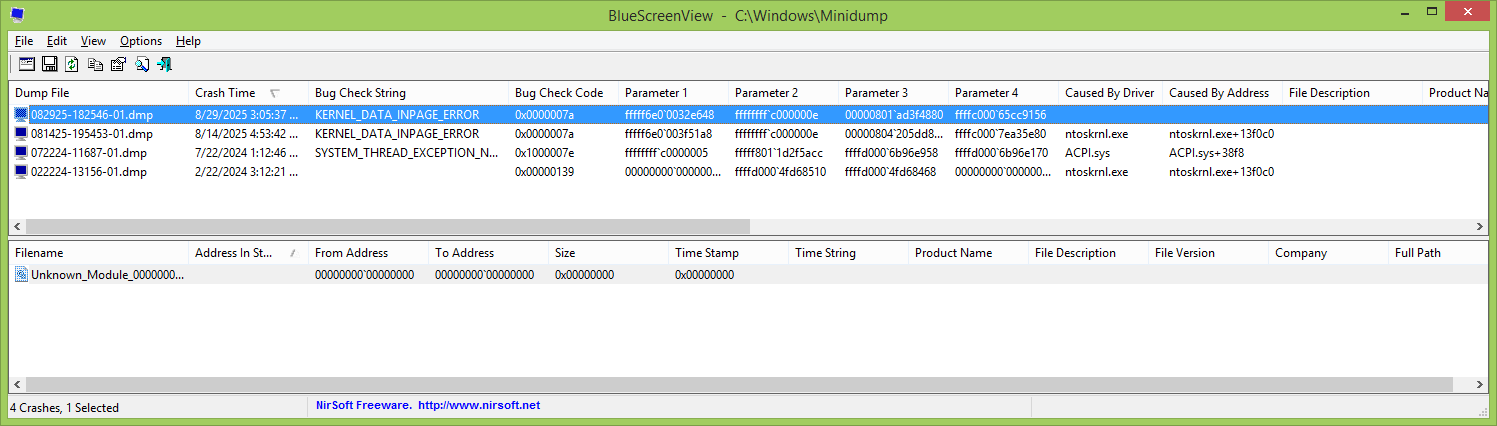Viewport: 1497px width, 426px height.
Task: Click the Parameter 1 column header
Action: tap(674, 93)
